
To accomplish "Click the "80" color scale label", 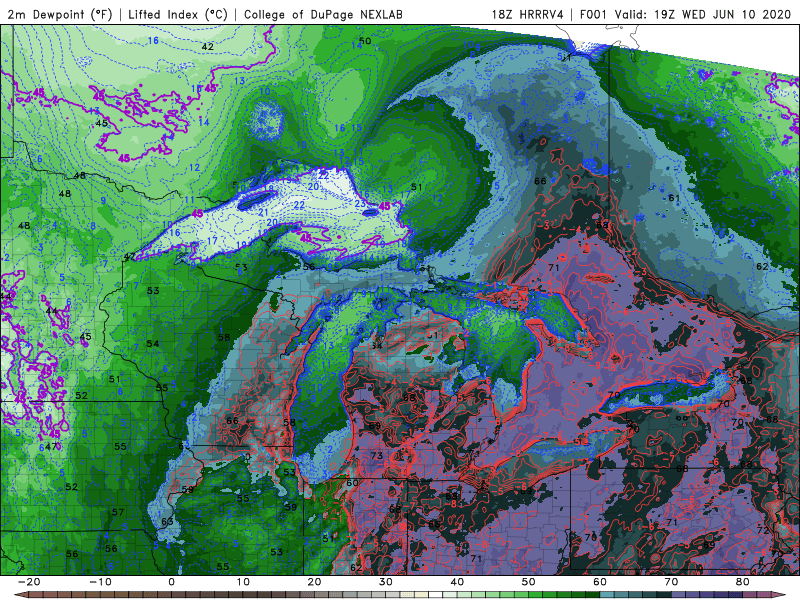I will point(743,582).
